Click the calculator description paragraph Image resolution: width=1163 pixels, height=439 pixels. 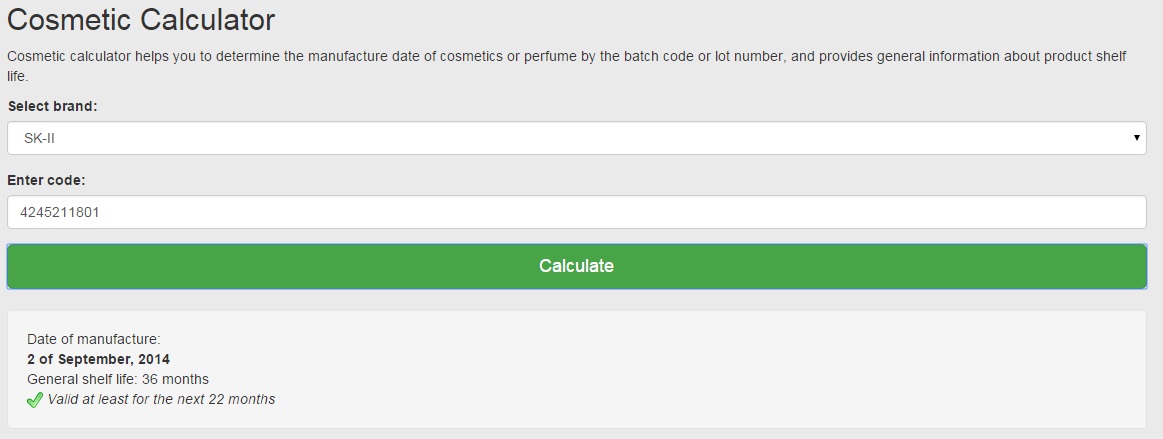coord(566,57)
